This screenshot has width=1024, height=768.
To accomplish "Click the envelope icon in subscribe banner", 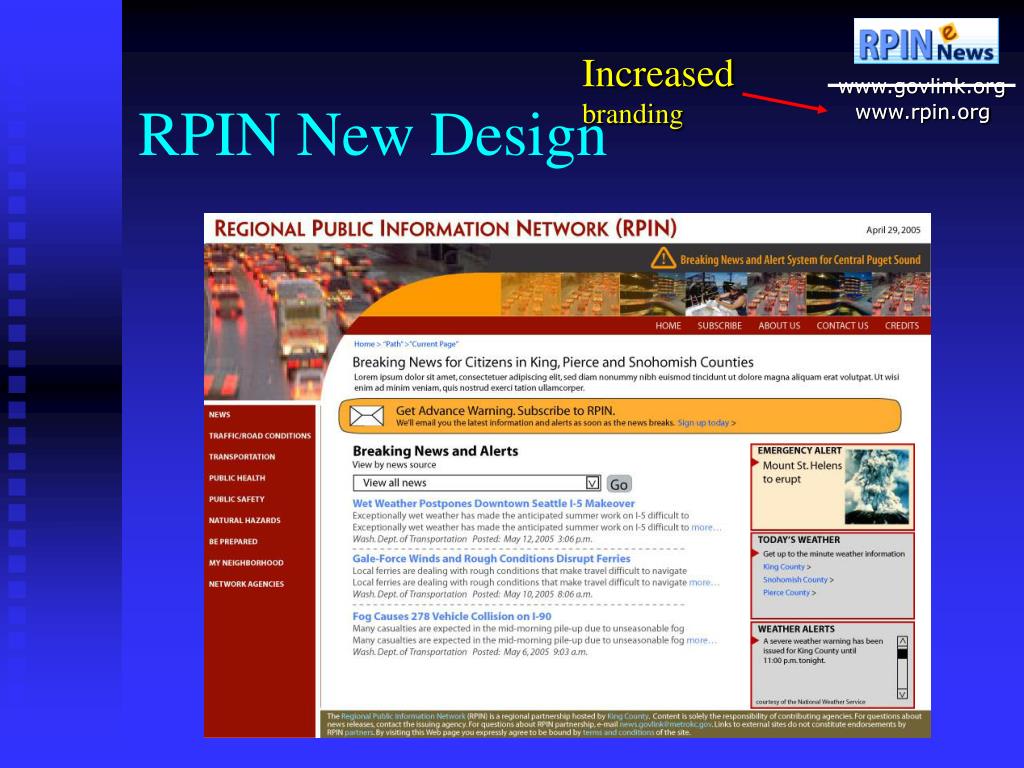I will (366, 416).
